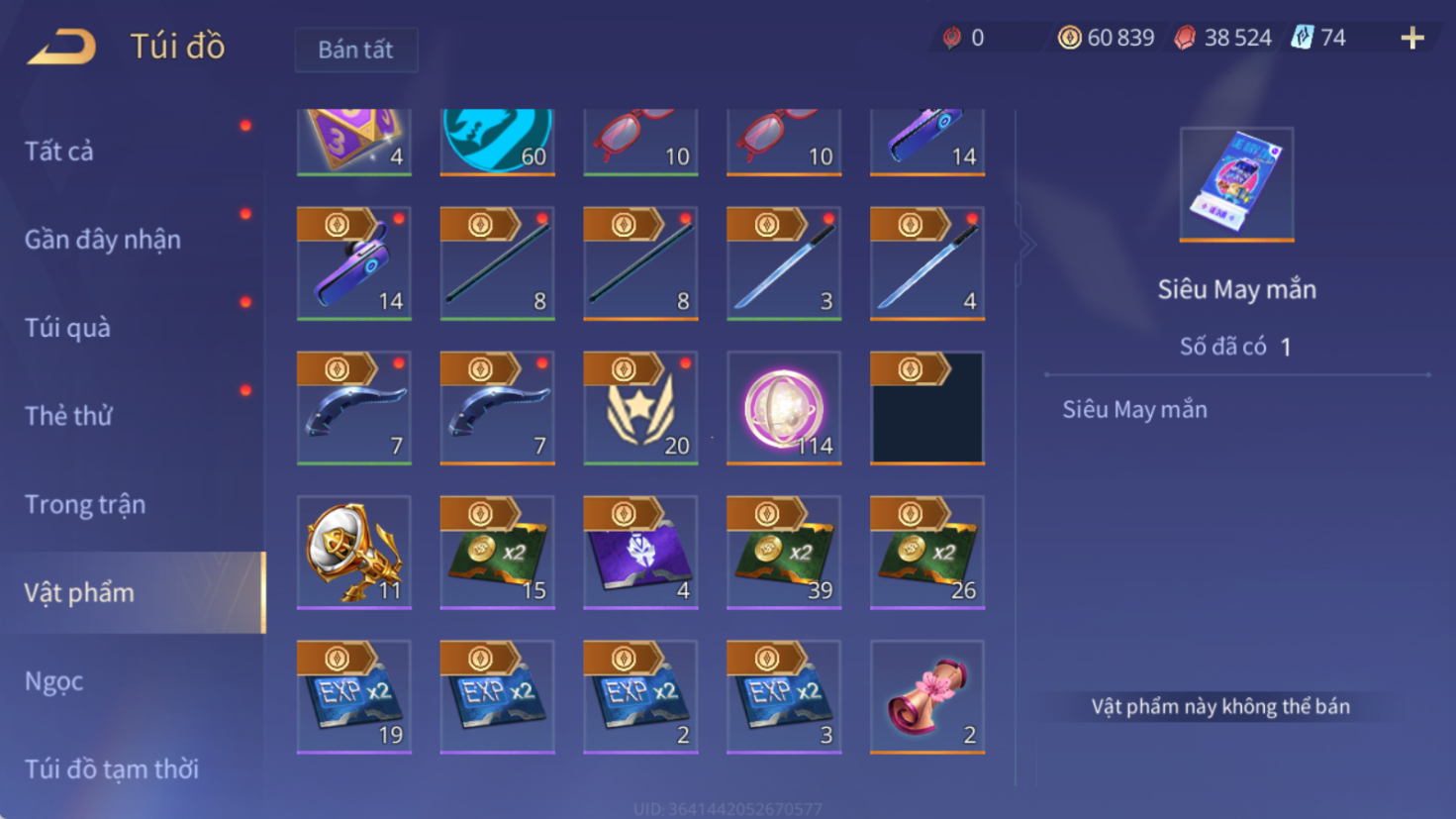Collapse the item detail panel arrow
The height and width of the screenshot is (819, 1456).
tap(1027, 245)
